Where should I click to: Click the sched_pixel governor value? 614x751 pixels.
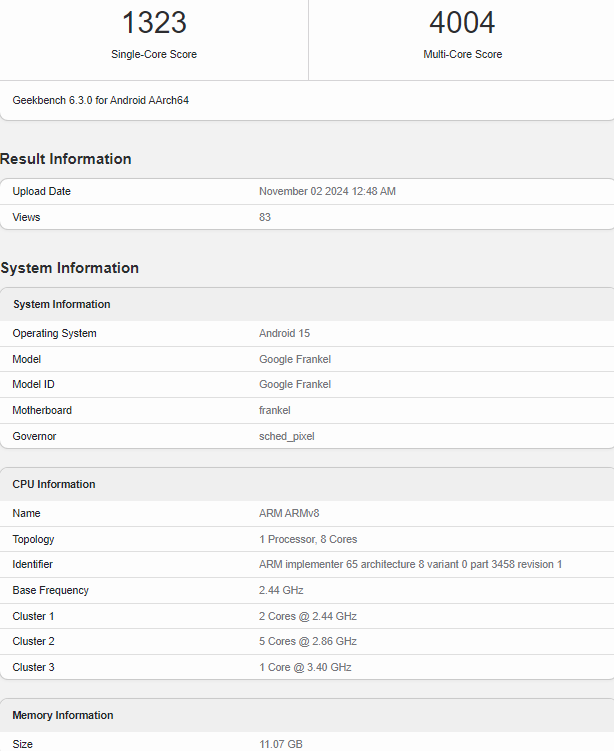click(x=286, y=436)
